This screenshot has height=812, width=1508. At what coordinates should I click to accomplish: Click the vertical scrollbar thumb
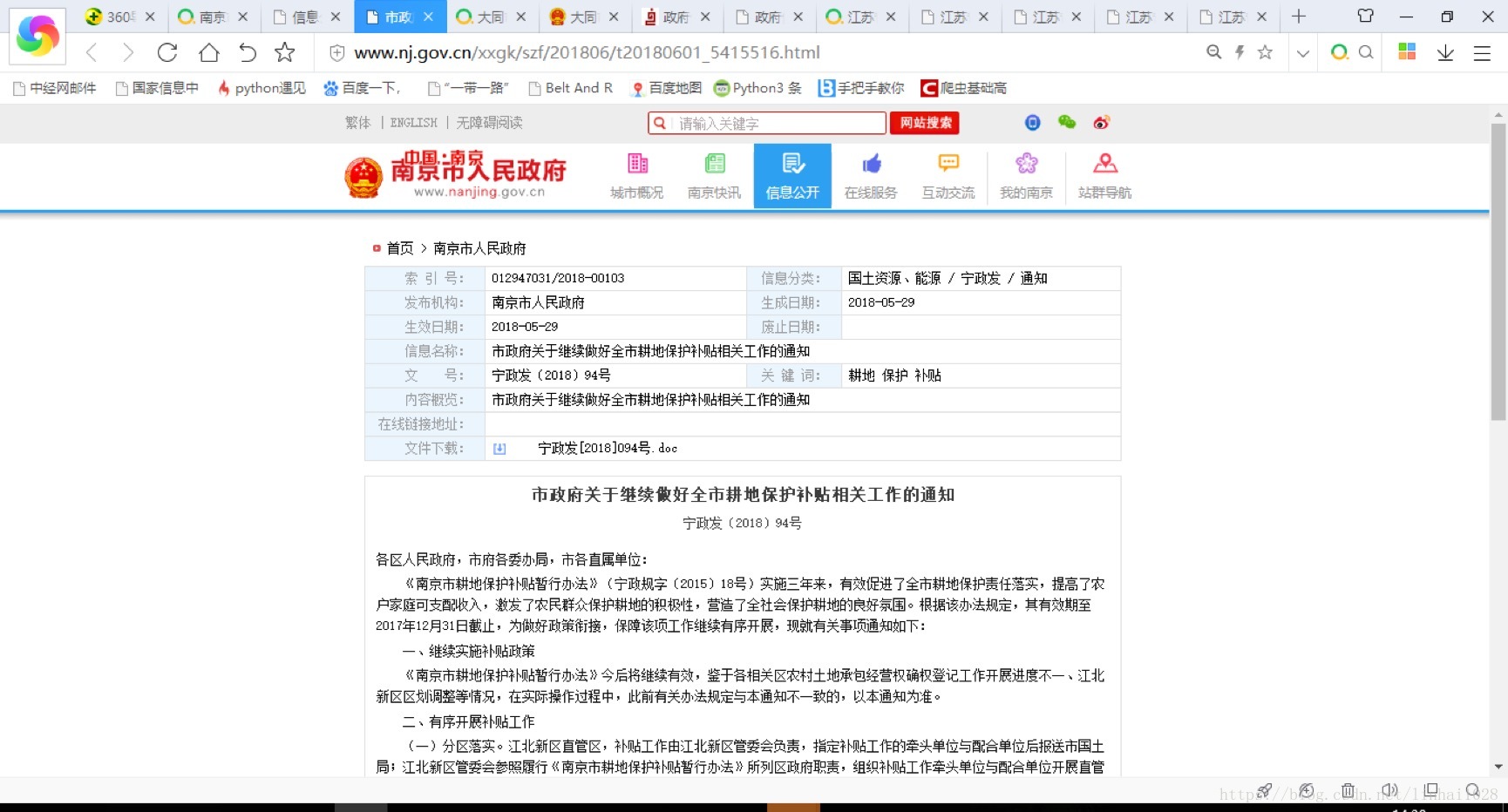point(1498,272)
